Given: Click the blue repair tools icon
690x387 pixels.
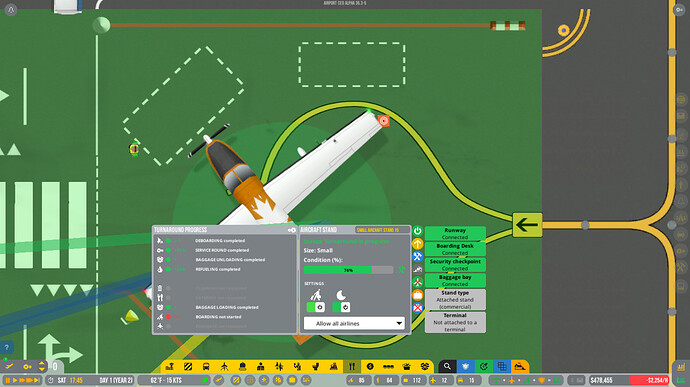Looking at the screenshot, I should click(417, 256).
